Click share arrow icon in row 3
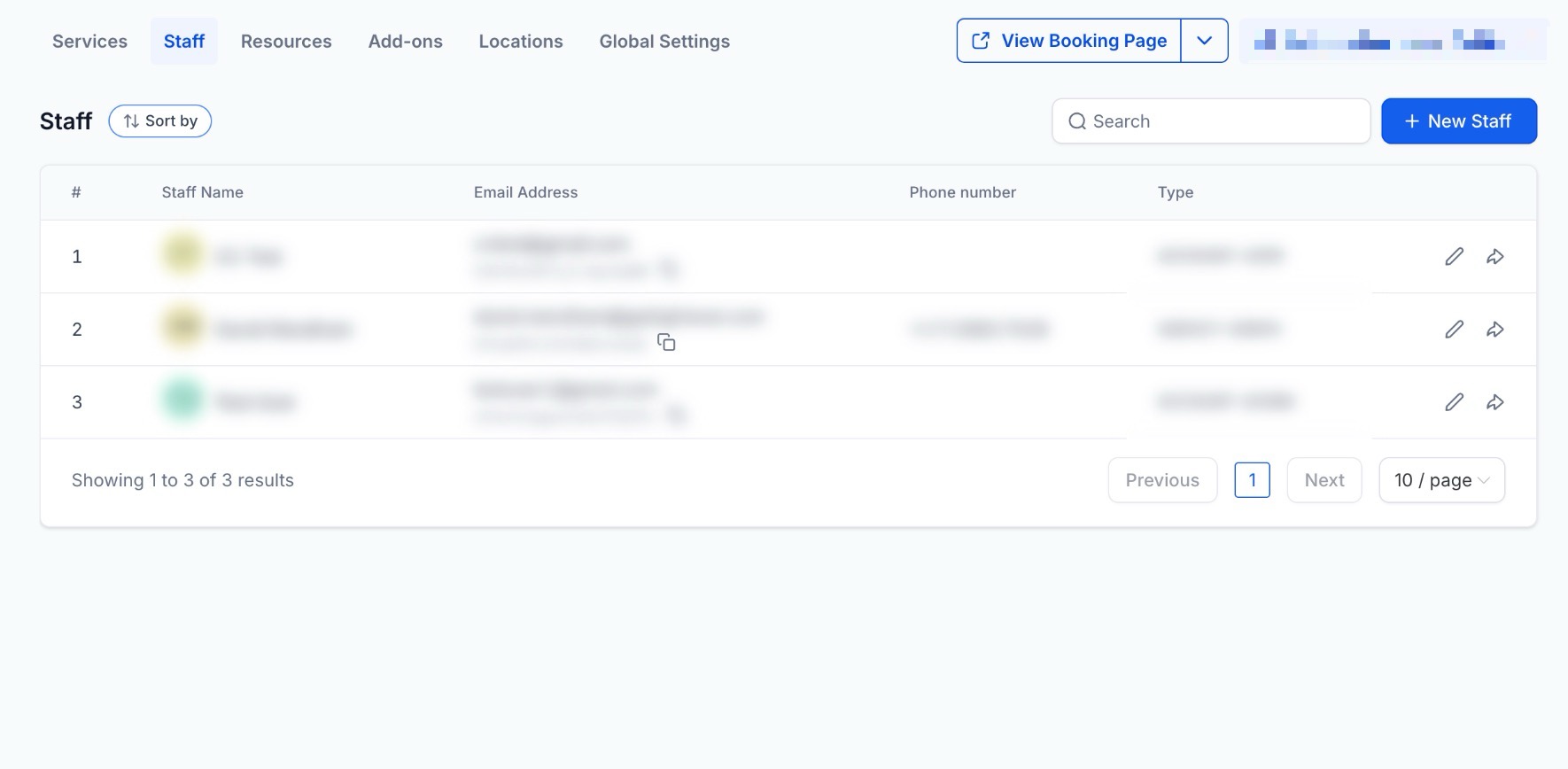 pos(1495,402)
